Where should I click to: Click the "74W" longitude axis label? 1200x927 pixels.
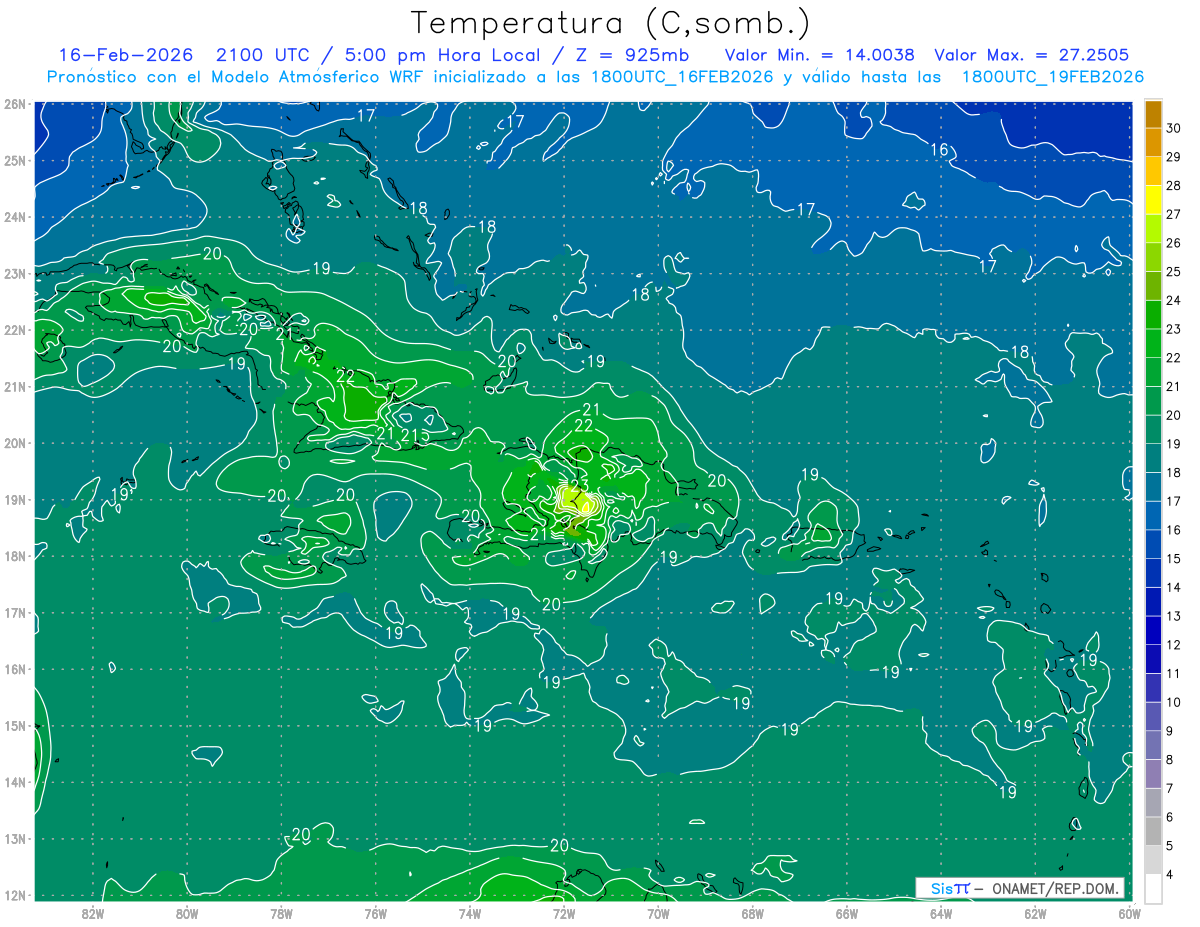coord(470,914)
